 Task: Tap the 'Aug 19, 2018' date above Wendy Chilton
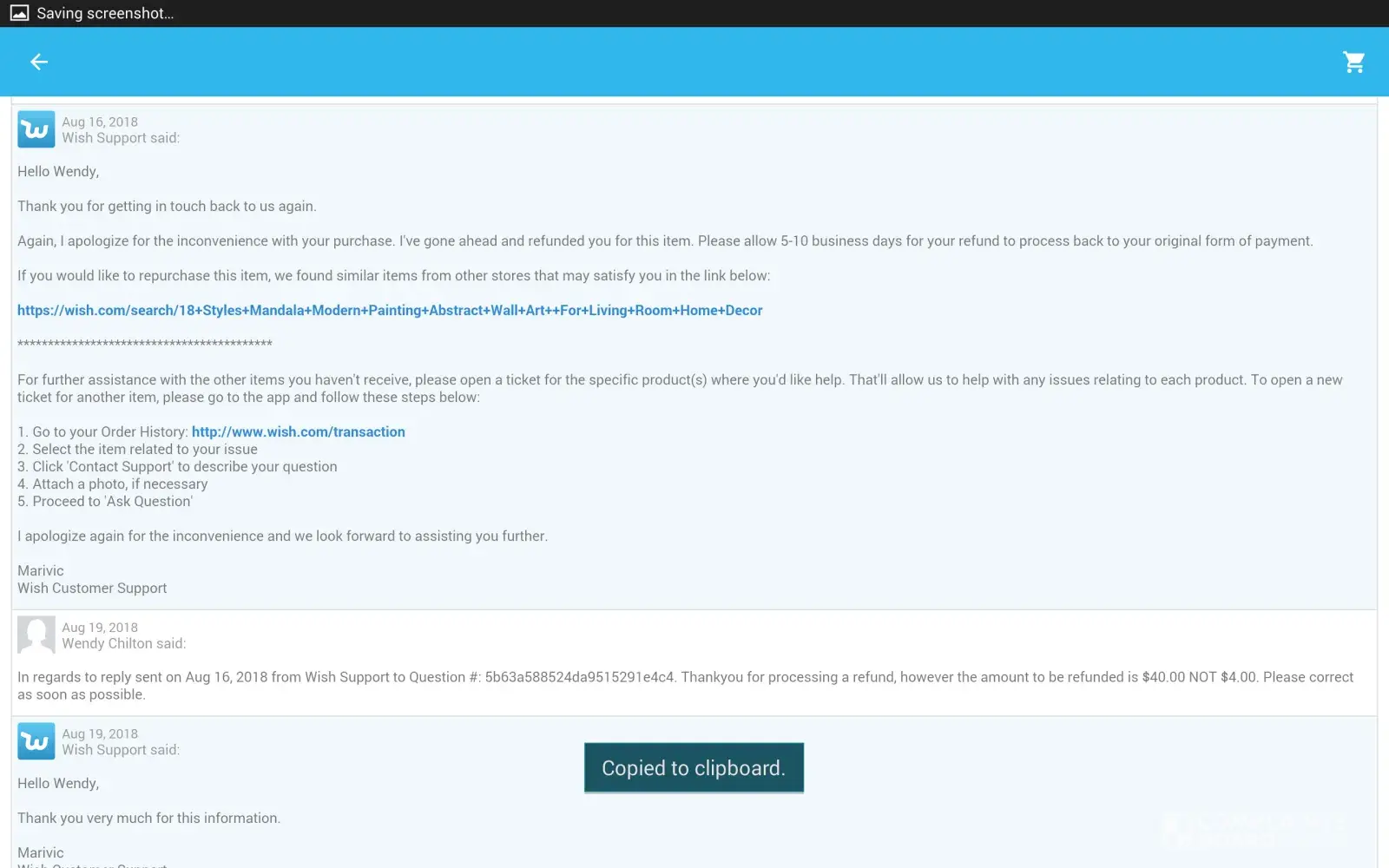(100, 628)
